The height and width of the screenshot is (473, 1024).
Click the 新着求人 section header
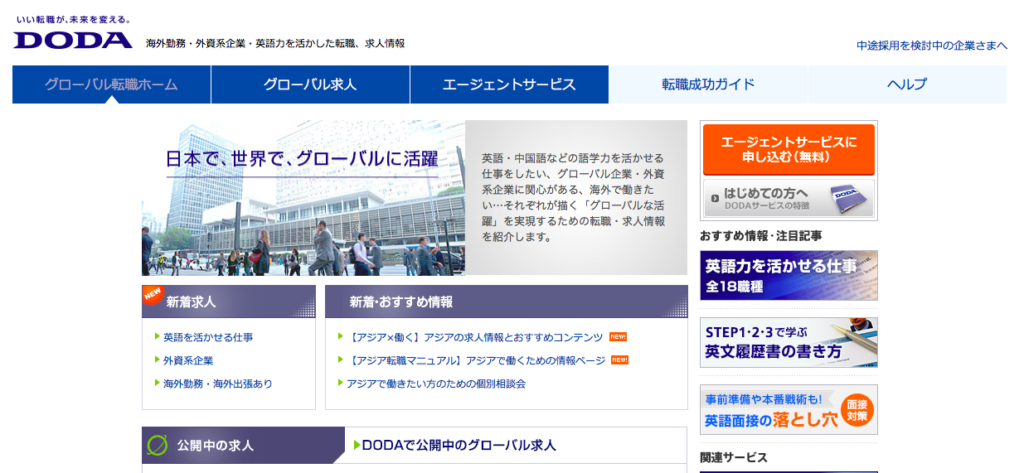[229, 302]
